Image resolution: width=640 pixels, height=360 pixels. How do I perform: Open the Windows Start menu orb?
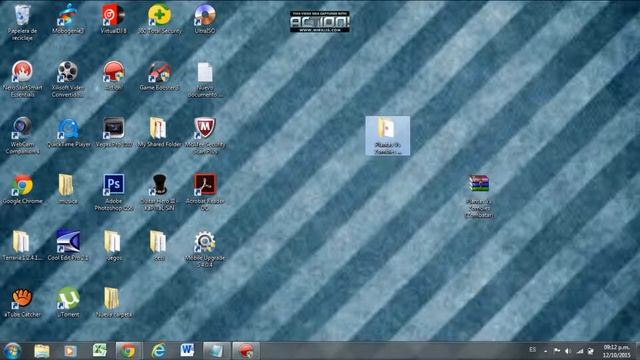click(12, 351)
